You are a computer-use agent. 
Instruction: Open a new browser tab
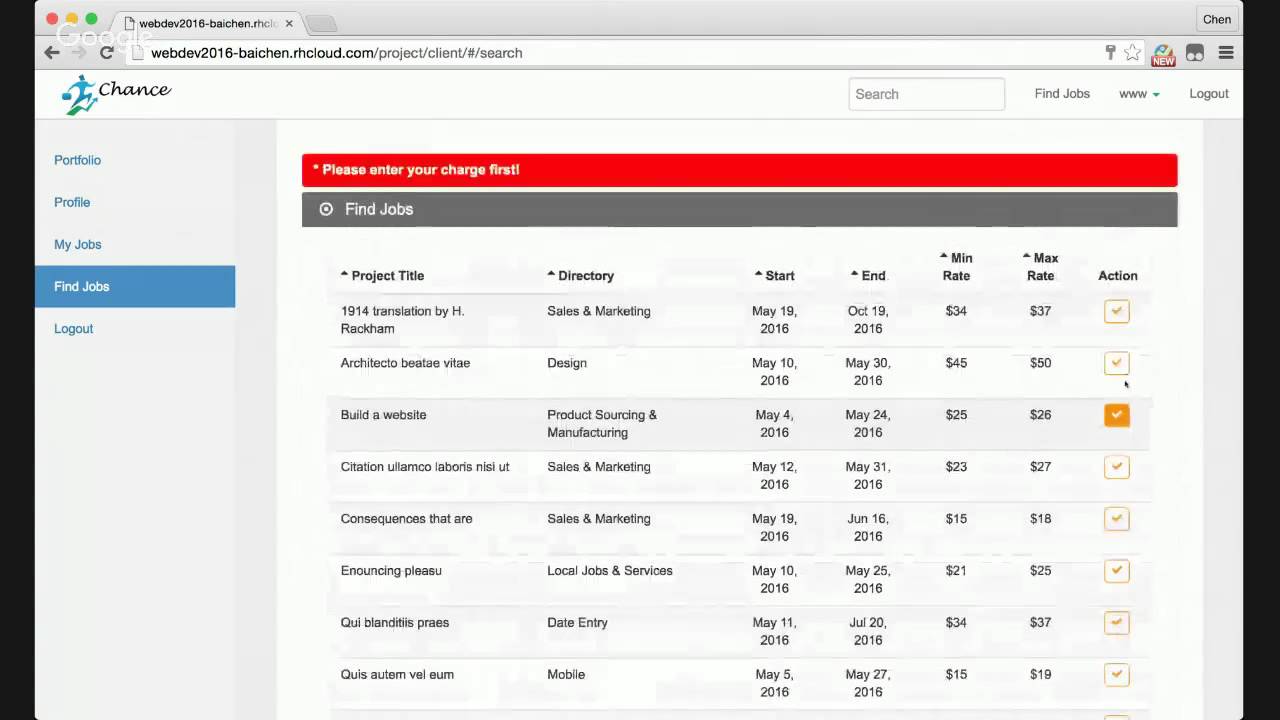tap(321, 23)
